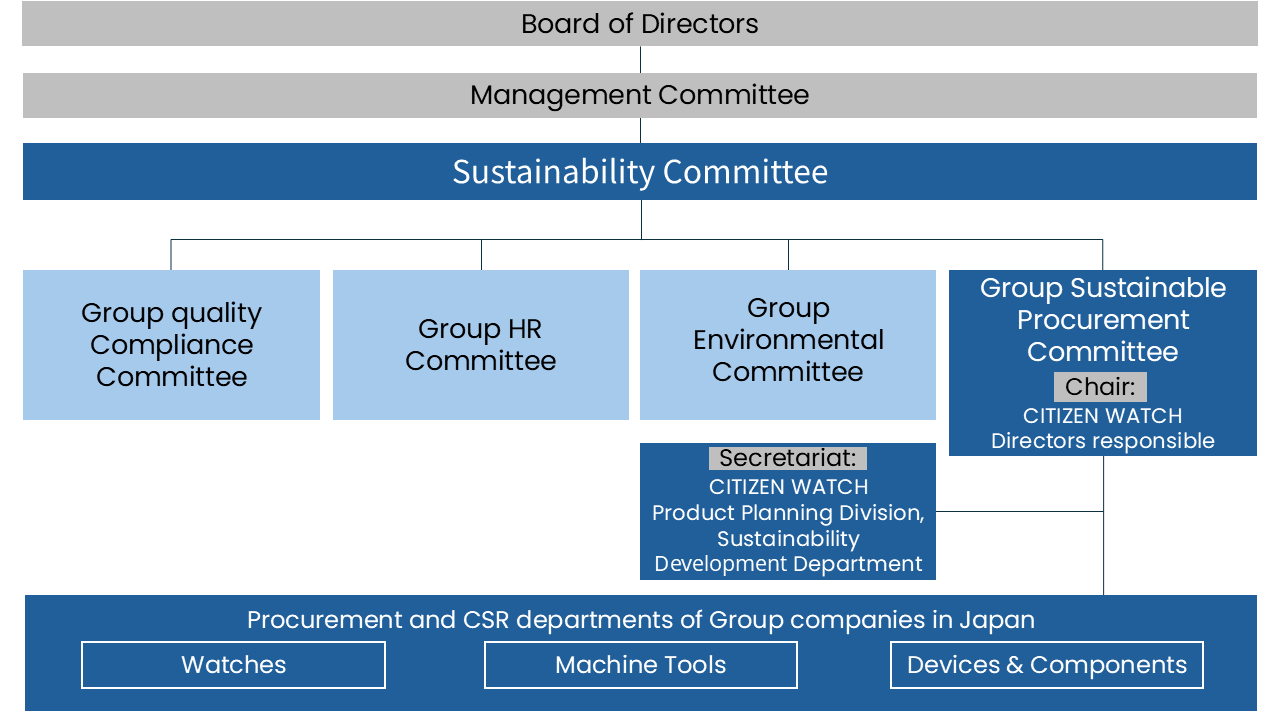Select the Management Committee bar
Screen dimensions: 1280x720
pyautogui.click(x=640, y=95)
